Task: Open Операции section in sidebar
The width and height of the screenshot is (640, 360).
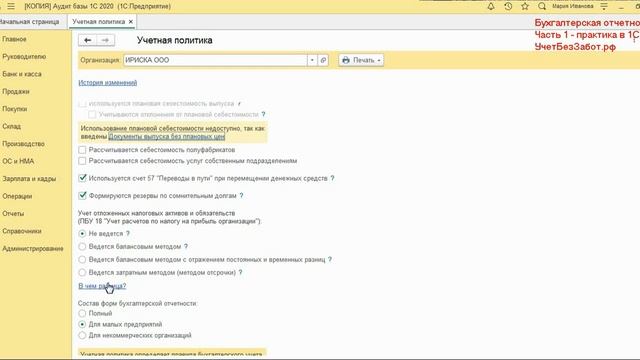Action: tap(17, 196)
